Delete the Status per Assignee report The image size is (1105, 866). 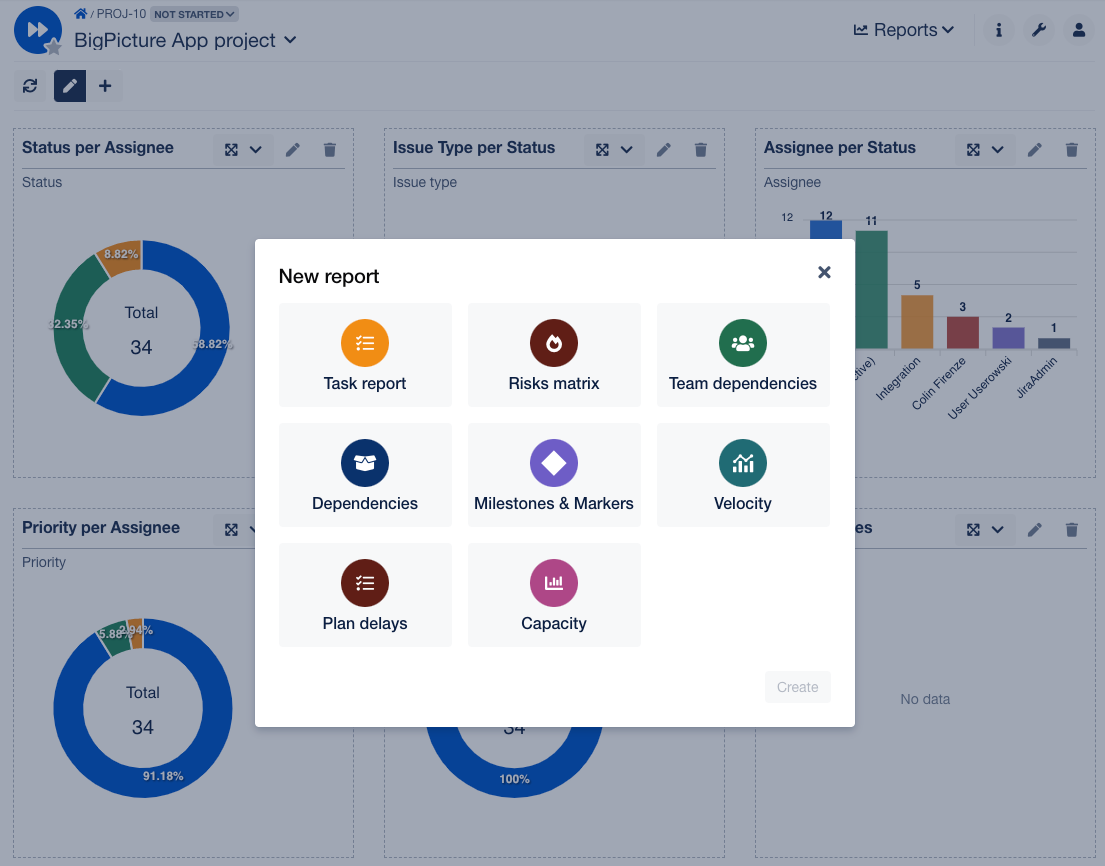point(330,149)
